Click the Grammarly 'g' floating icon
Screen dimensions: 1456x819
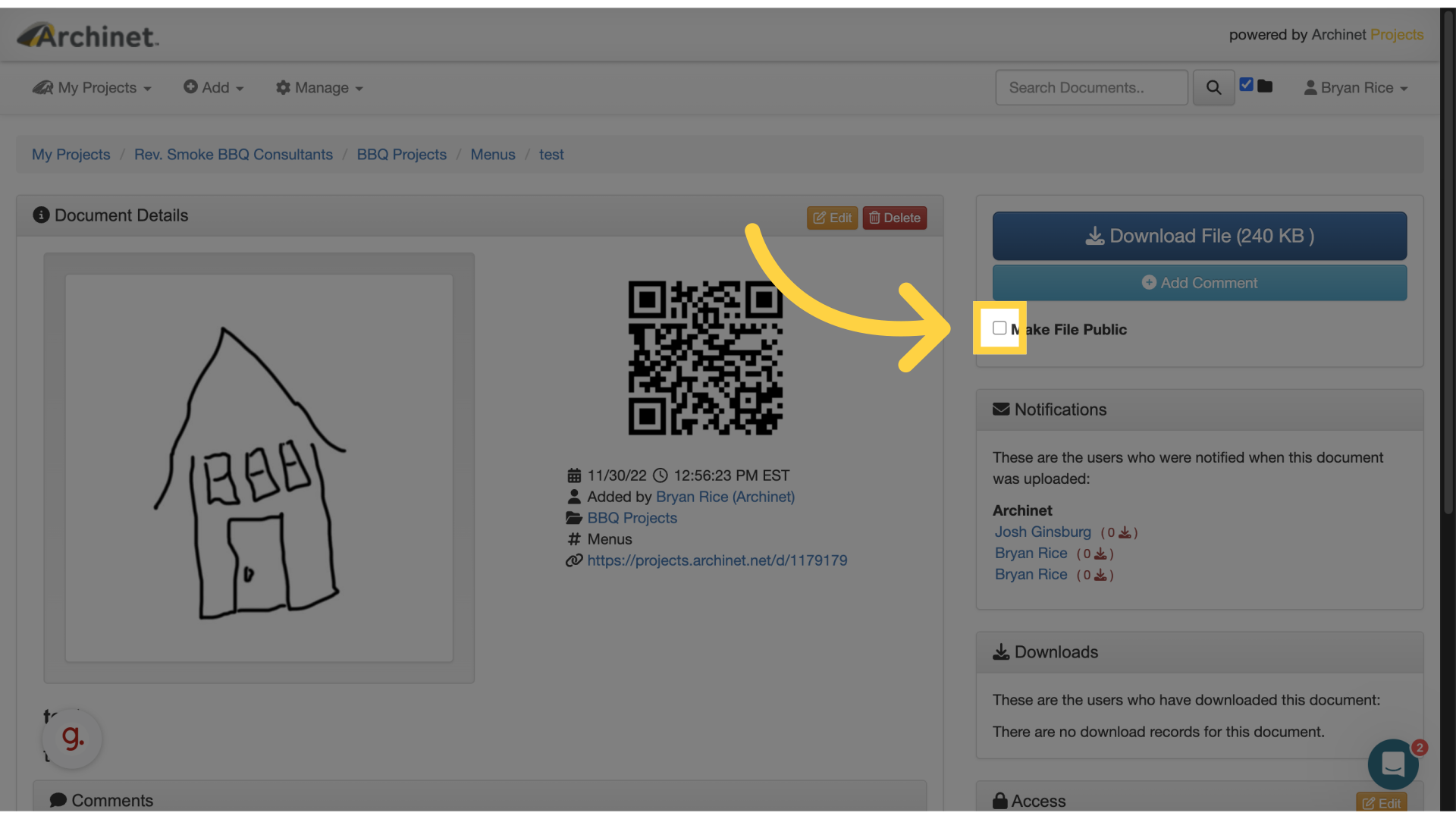pyautogui.click(x=73, y=738)
